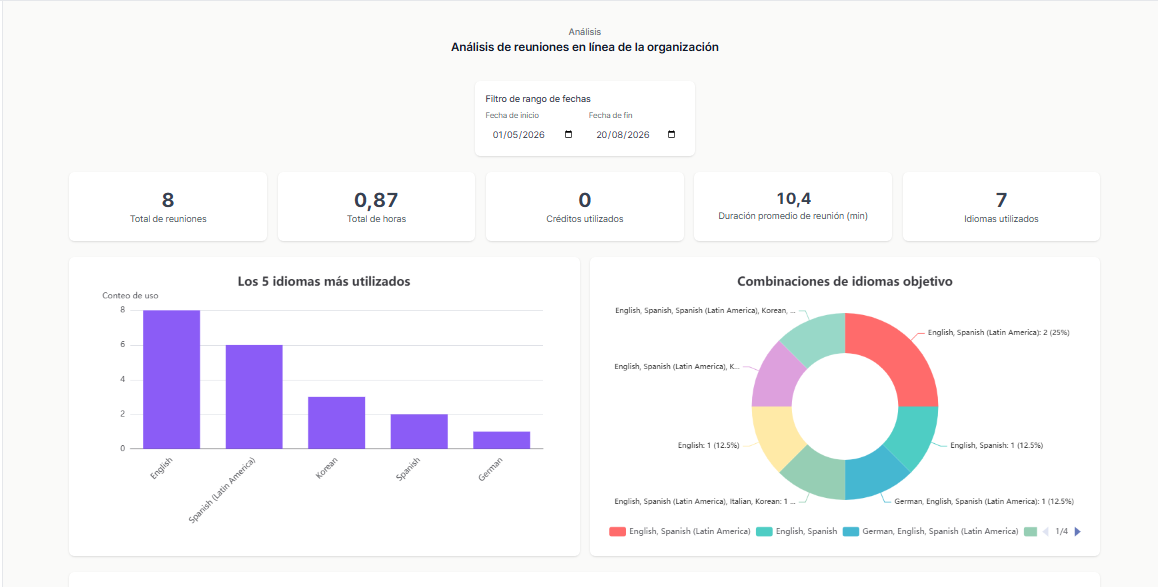Viewport: 1158px width, 587px height.
Task: Click label English, Spanish (Latin America): 2 (25%)
Action: click(998, 332)
